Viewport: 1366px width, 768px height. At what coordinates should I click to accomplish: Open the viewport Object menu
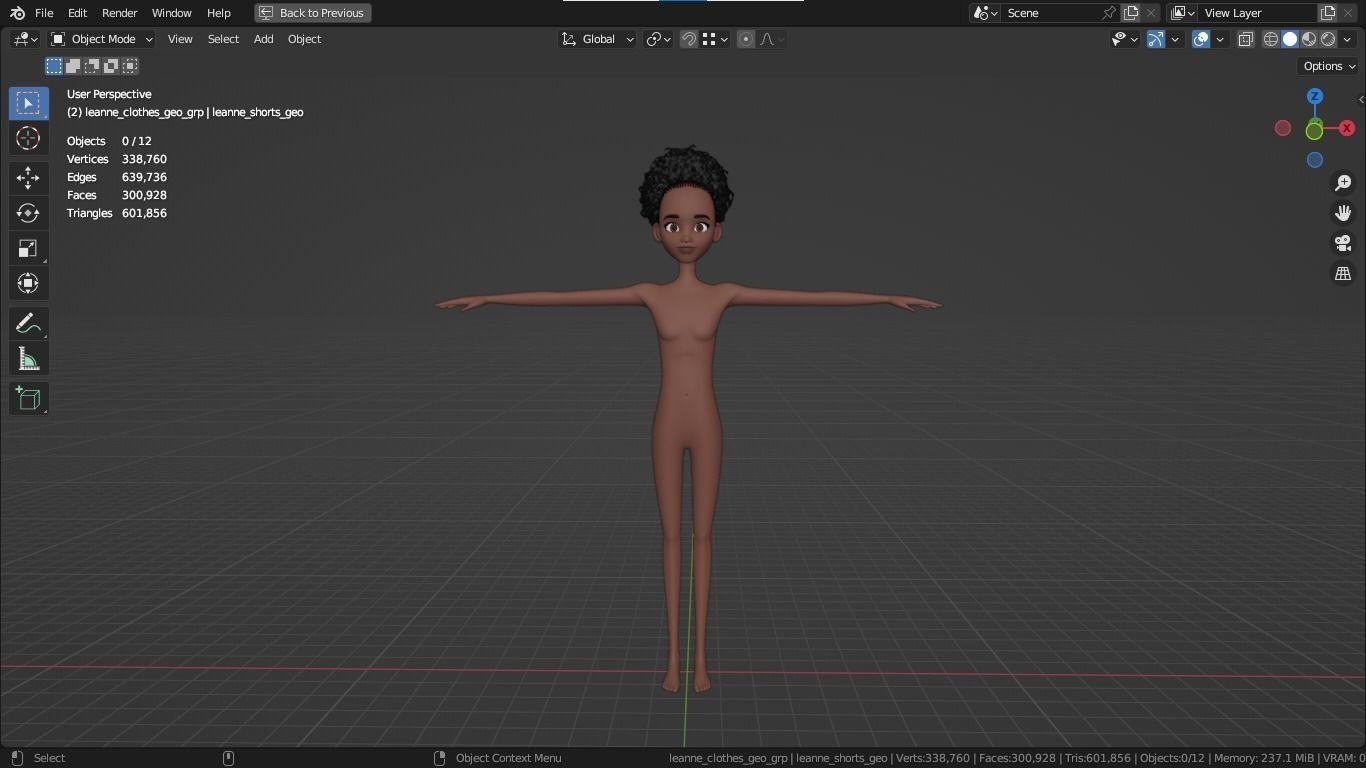click(x=304, y=39)
